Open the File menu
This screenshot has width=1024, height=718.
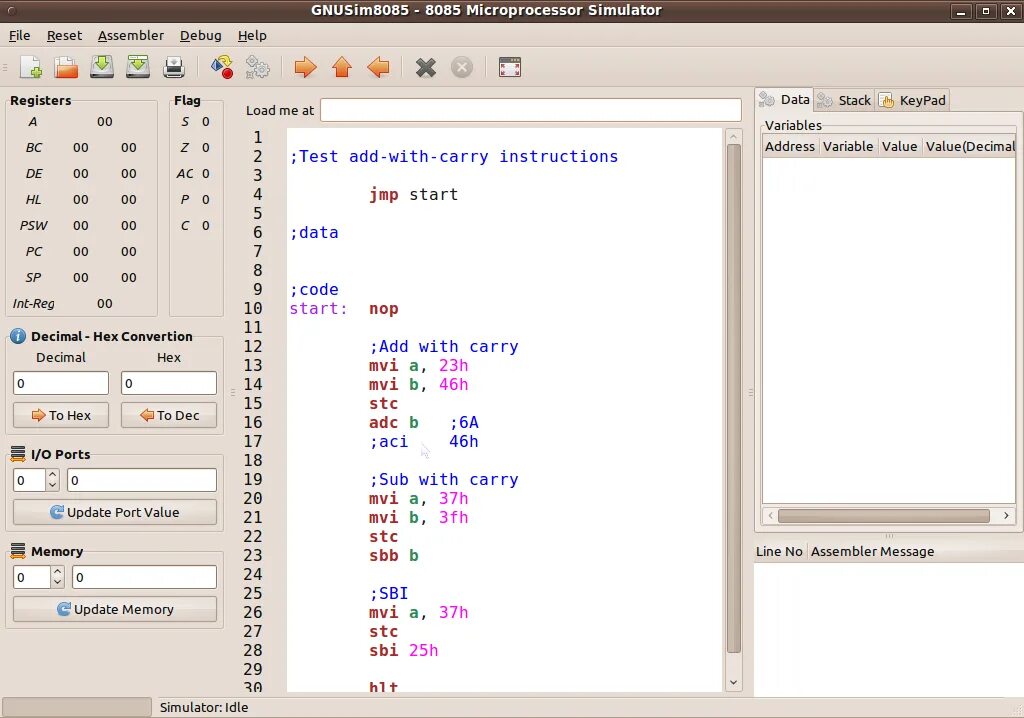click(20, 35)
